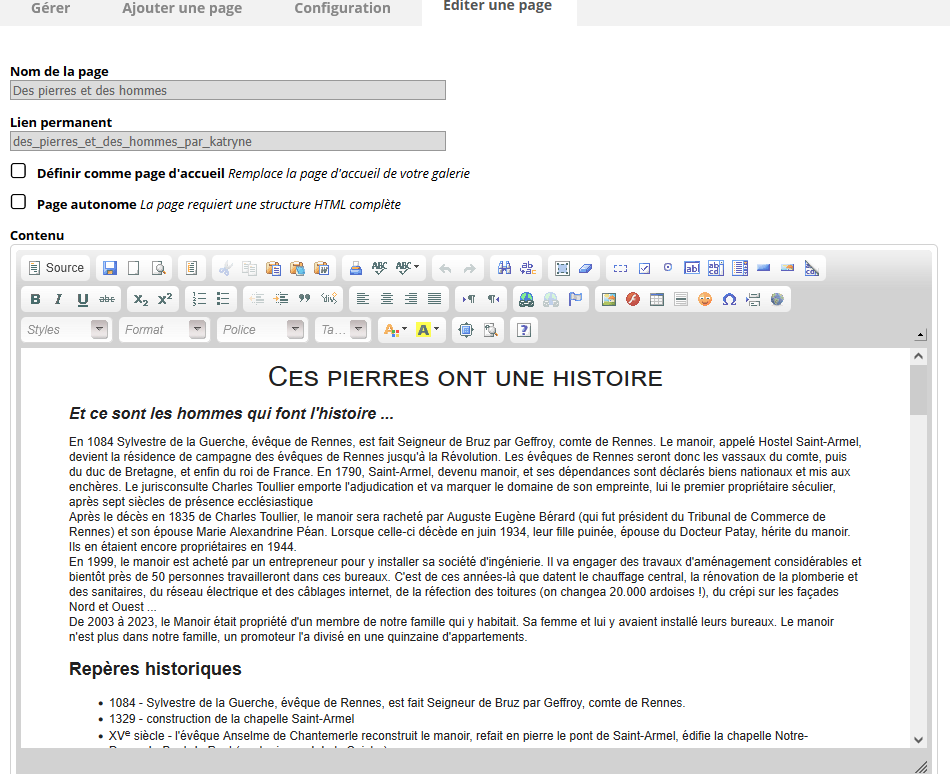Click the insert Link globe icon

526,299
